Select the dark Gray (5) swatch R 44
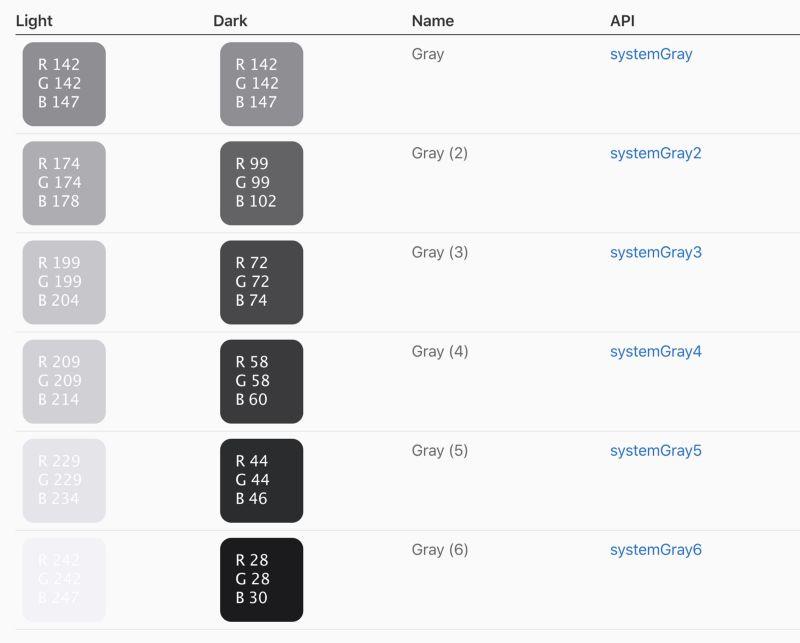This screenshot has width=800, height=643. [x=261, y=480]
